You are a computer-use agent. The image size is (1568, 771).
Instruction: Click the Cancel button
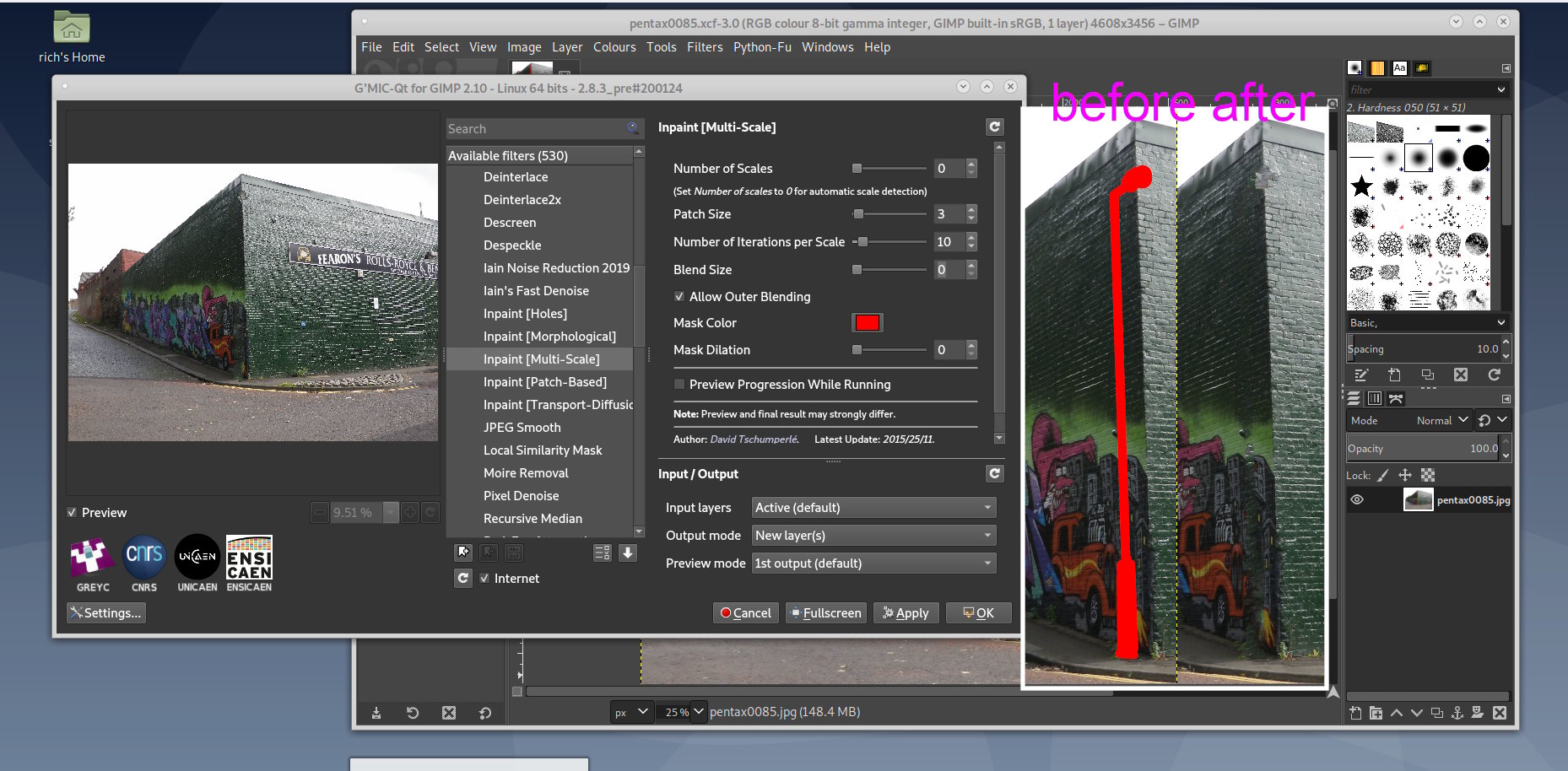tap(746, 613)
